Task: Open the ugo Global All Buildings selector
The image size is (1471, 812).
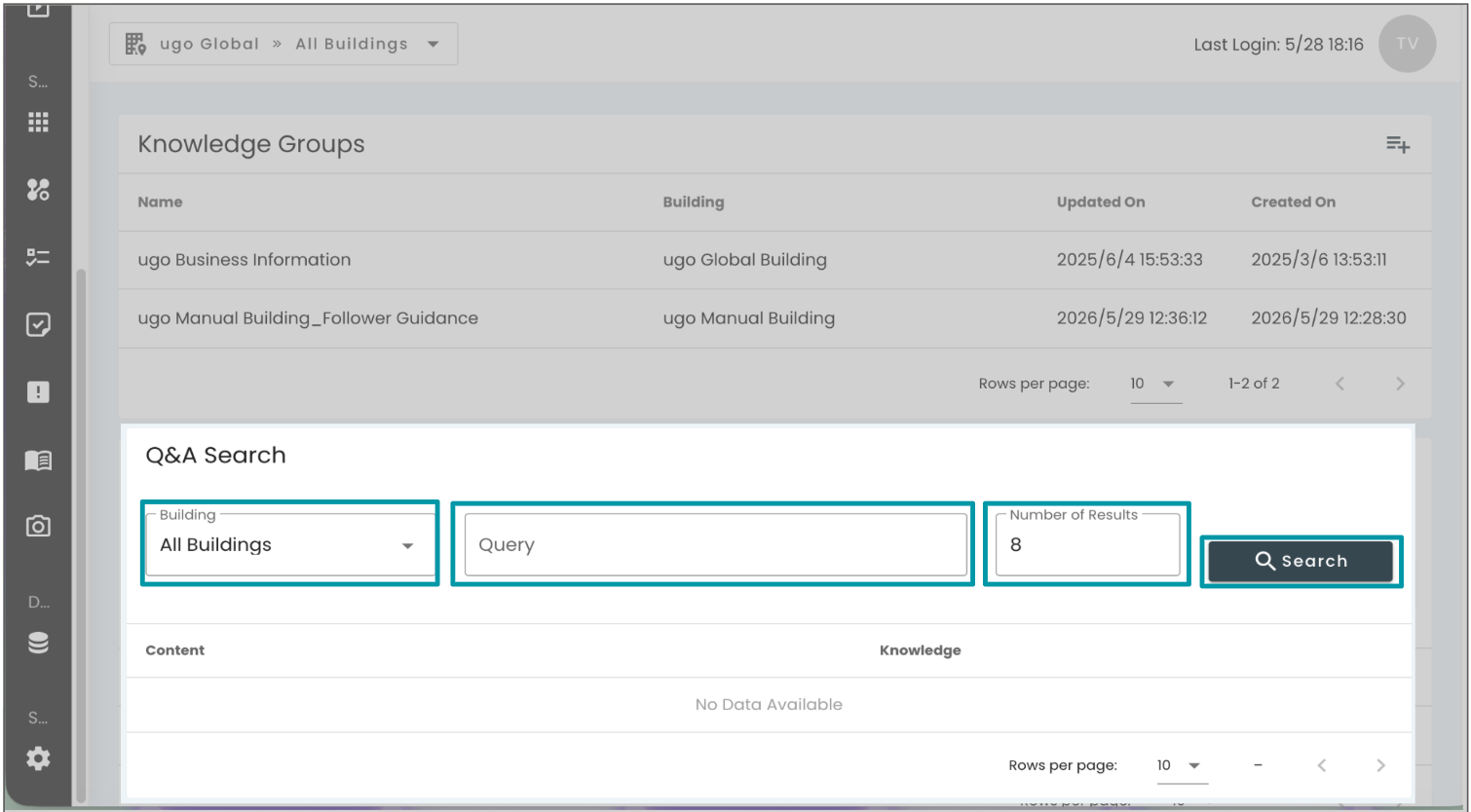Action: point(283,44)
